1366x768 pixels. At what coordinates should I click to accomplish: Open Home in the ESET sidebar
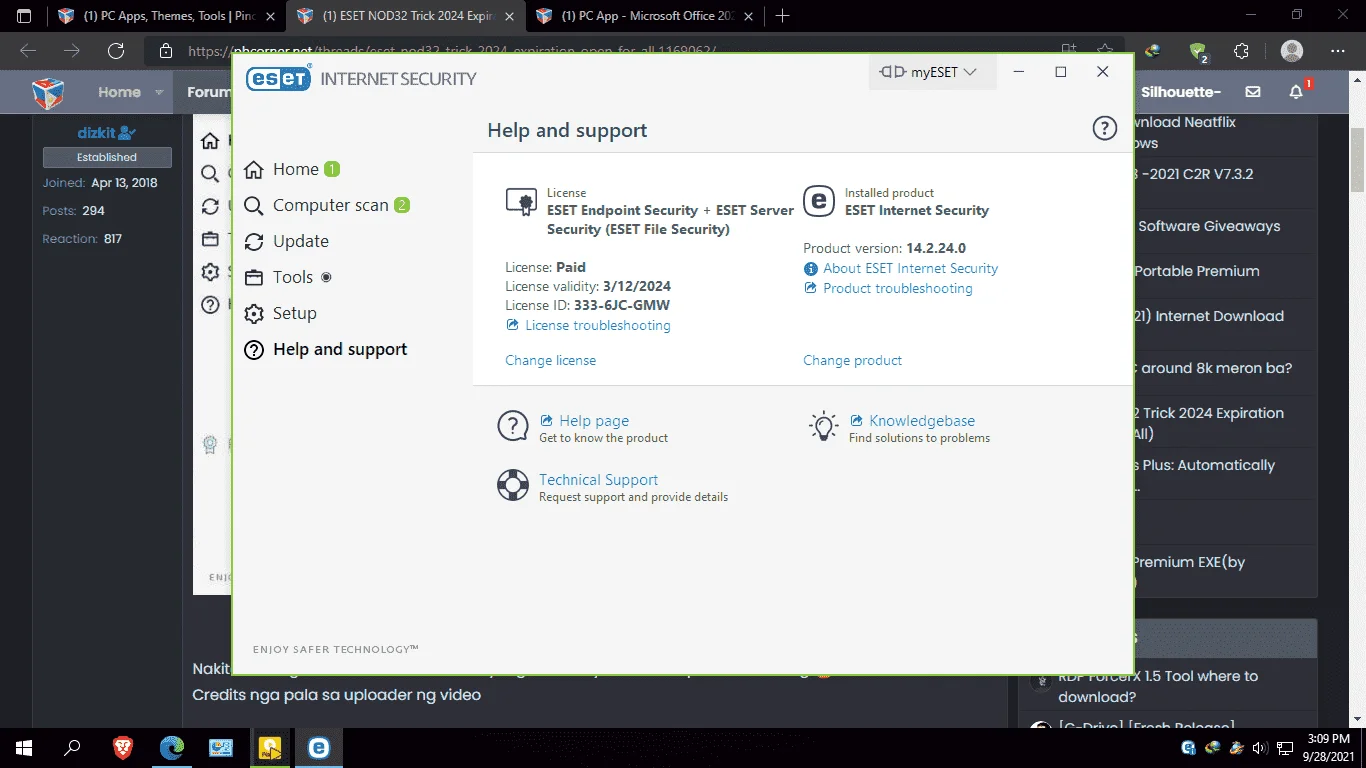pos(295,169)
